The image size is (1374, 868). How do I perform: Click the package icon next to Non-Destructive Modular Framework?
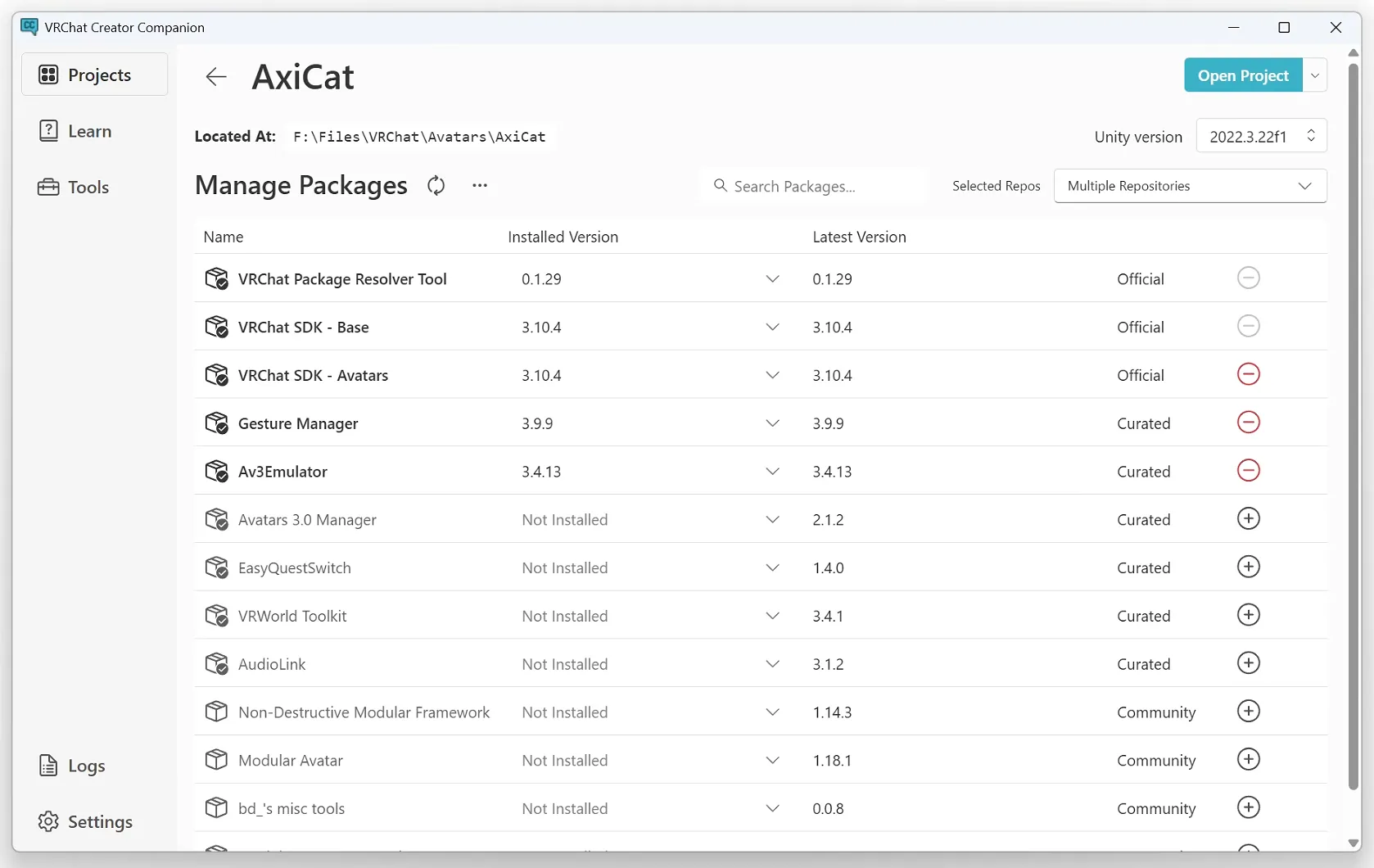click(x=216, y=712)
